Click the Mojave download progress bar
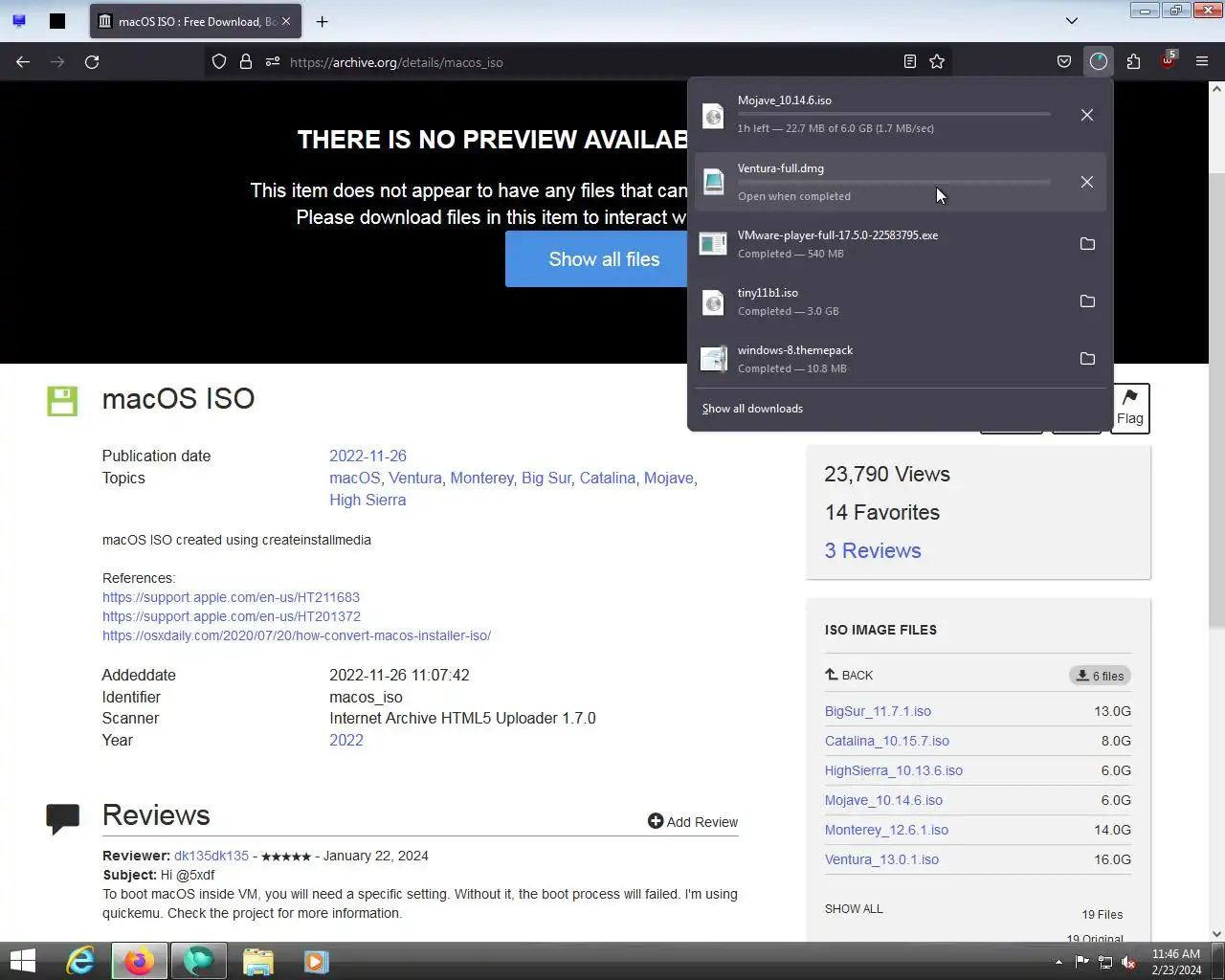 (x=894, y=114)
